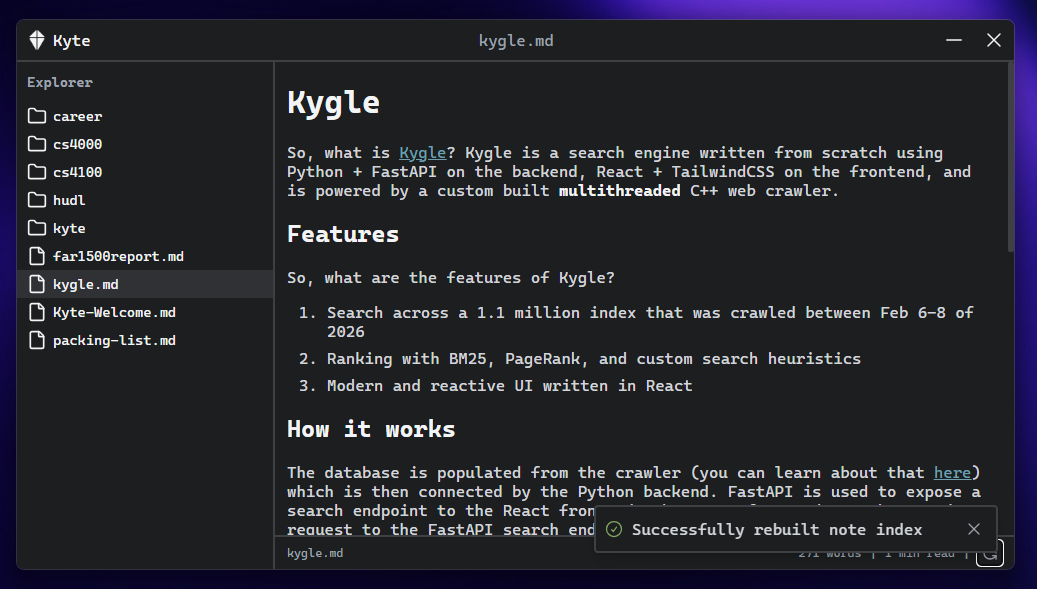The image size is (1037, 589).
Task: Open the cs4100 folder
Action: tap(145, 173)
